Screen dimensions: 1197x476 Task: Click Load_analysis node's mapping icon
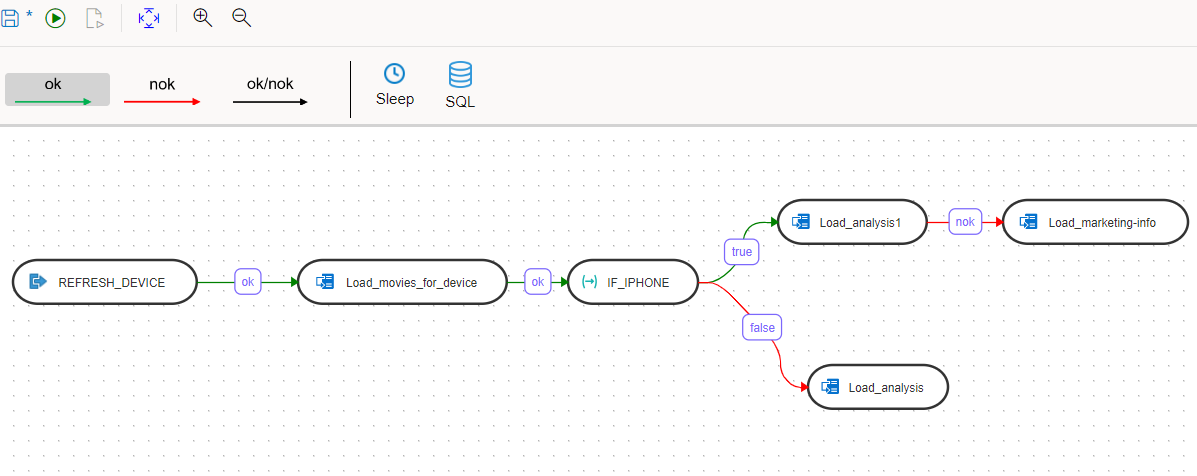click(831, 387)
